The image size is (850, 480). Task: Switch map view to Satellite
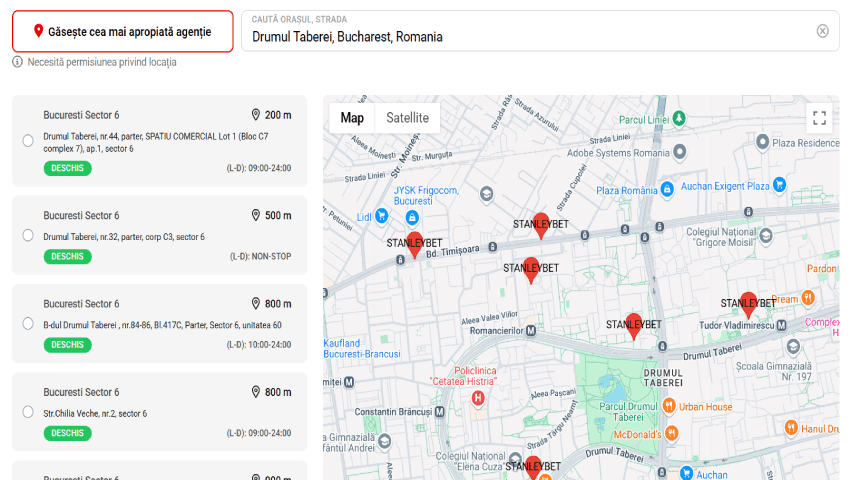pyautogui.click(x=407, y=118)
